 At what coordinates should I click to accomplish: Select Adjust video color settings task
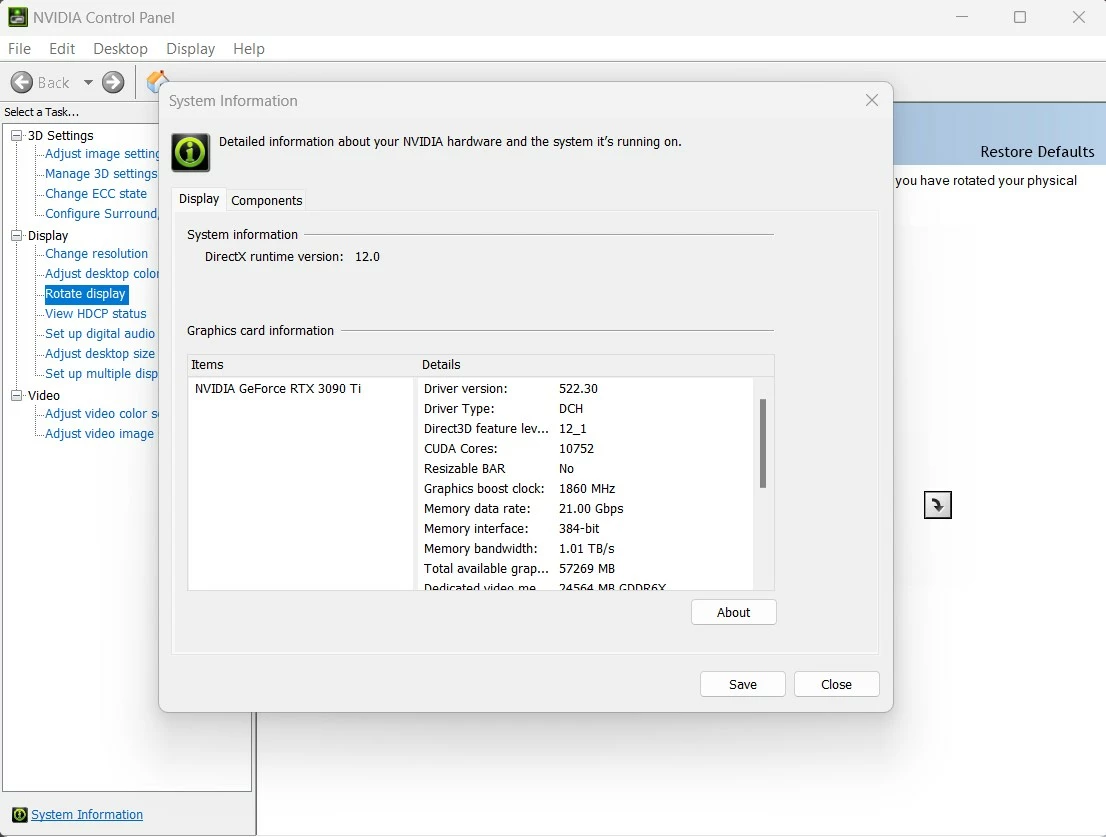102,414
